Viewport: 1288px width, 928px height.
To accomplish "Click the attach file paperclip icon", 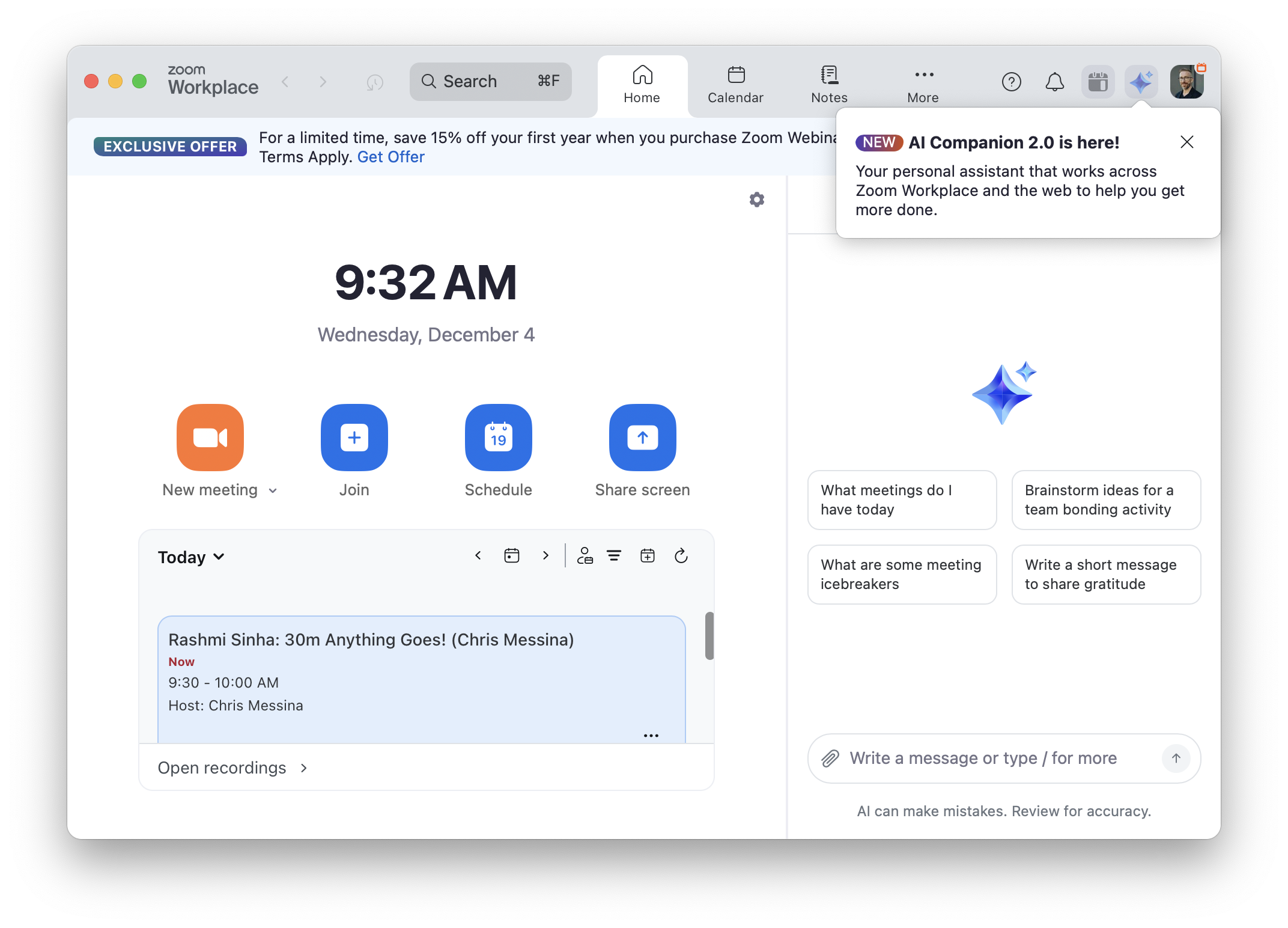I will point(830,759).
